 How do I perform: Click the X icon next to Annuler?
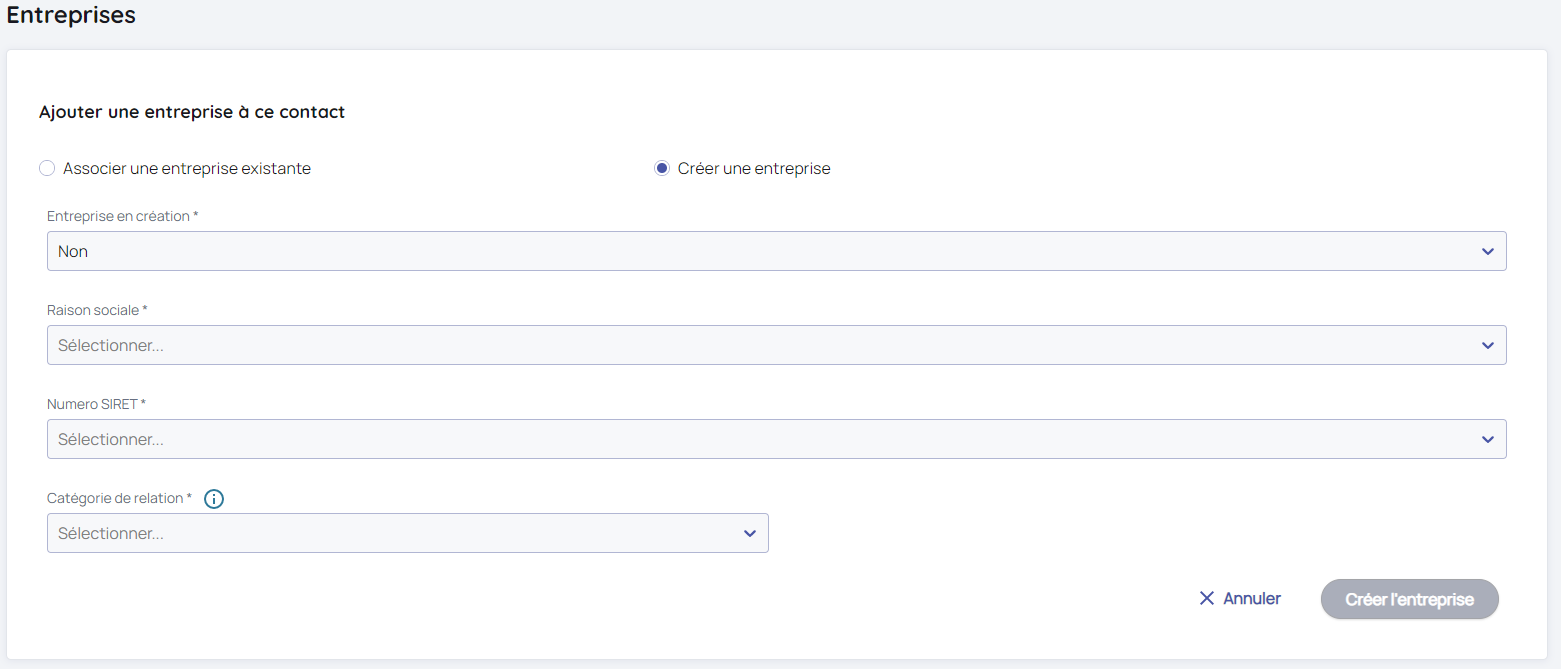tap(1206, 599)
